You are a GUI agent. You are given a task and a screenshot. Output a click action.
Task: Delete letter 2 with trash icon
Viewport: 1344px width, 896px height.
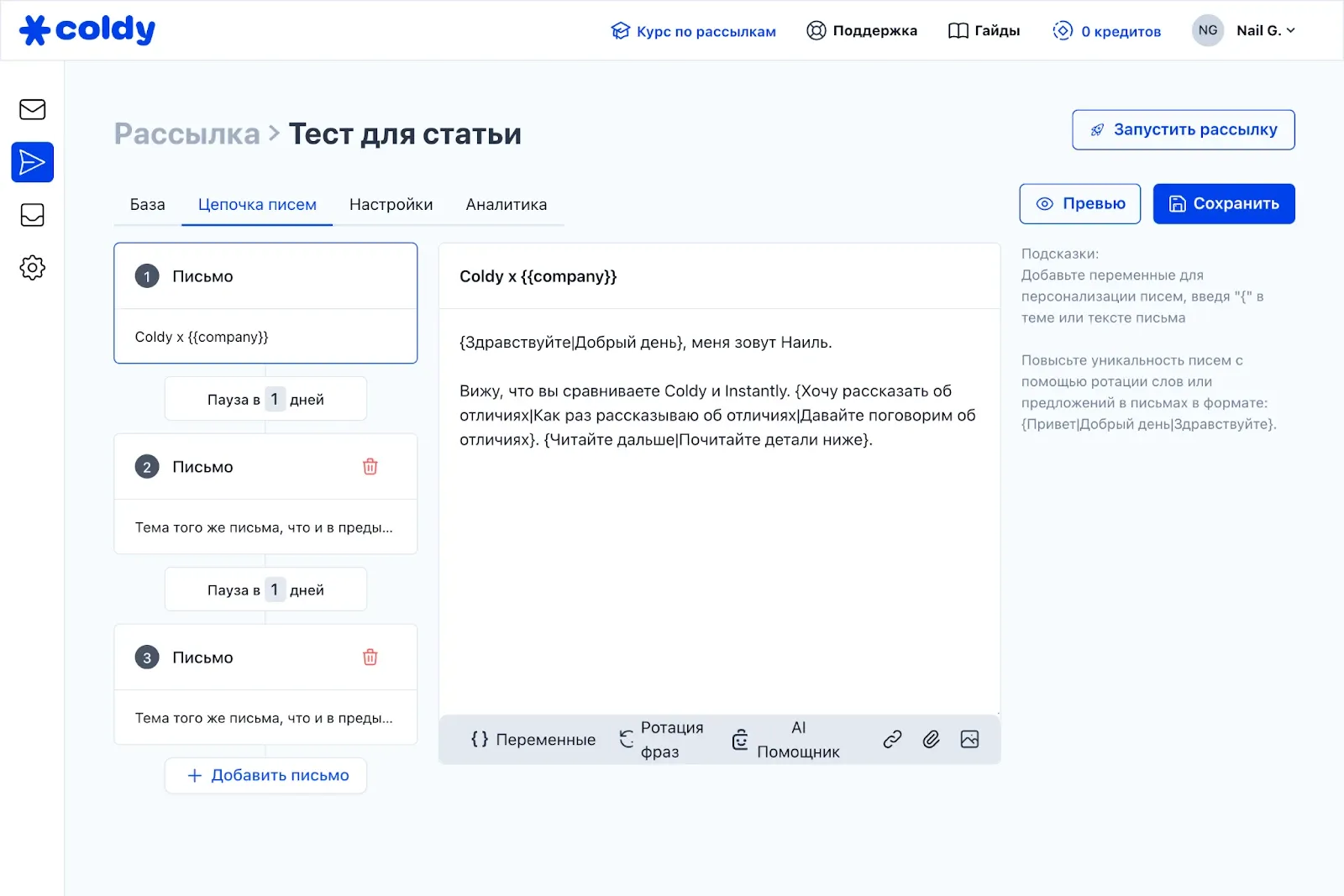point(370,467)
